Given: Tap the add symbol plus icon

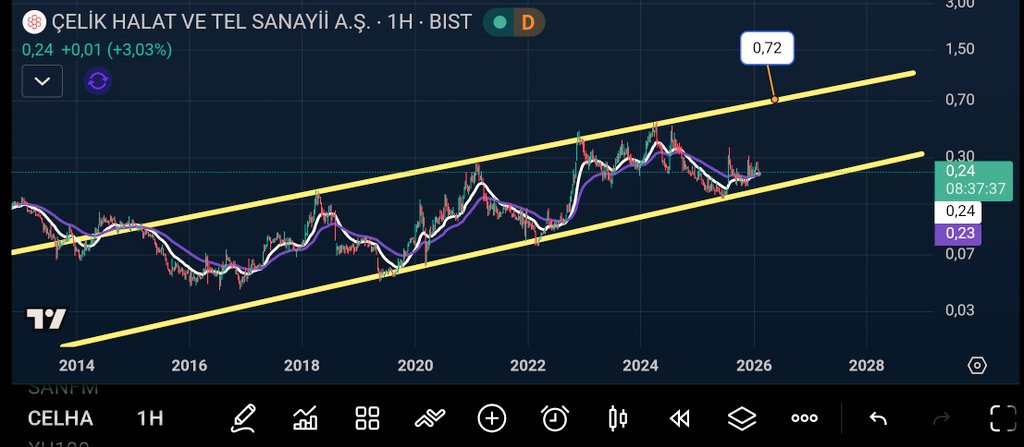Looking at the screenshot, I should click(492, 418).
